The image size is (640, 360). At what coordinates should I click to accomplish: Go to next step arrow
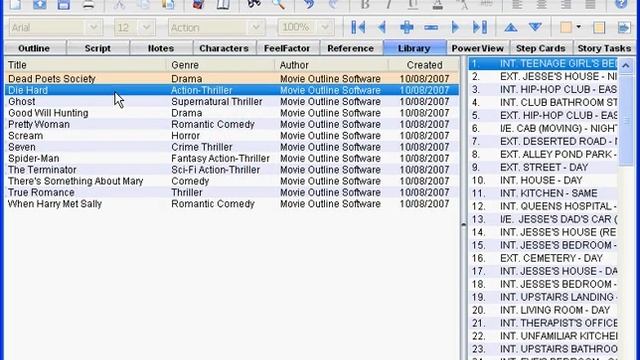(x=455, y=27)
